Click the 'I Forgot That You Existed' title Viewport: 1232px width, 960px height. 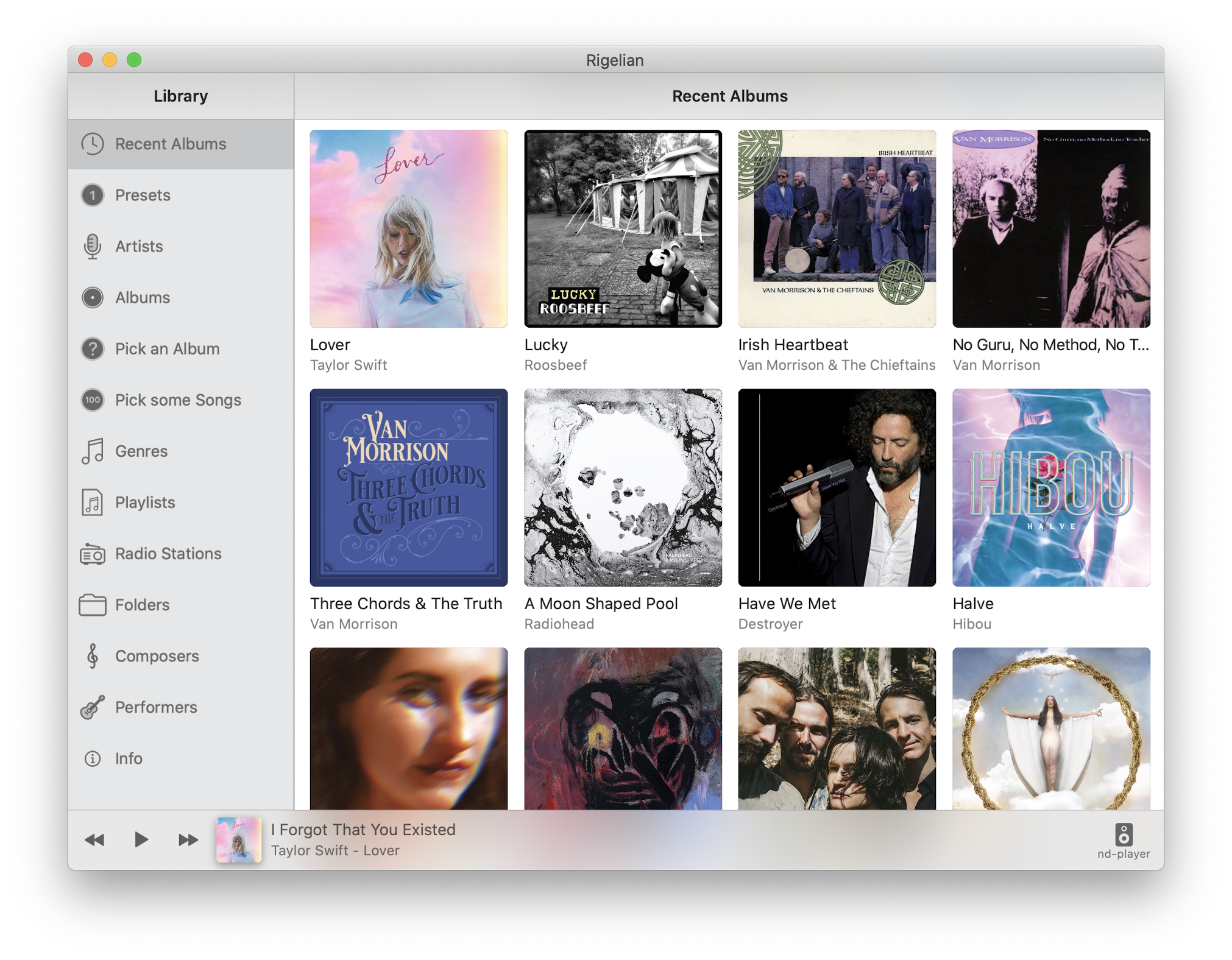(364, 830)
